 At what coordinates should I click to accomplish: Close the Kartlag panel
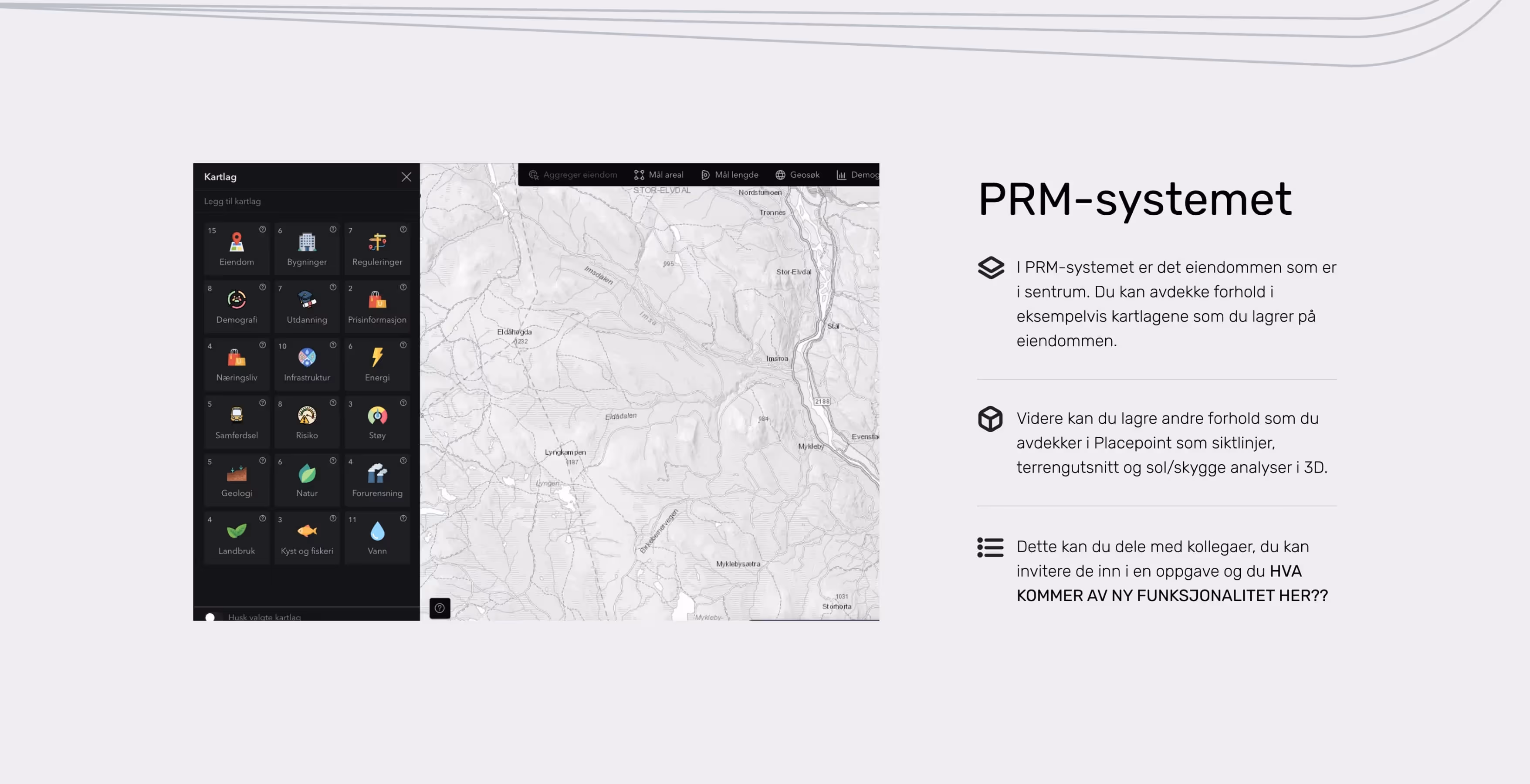coord(406,177)
